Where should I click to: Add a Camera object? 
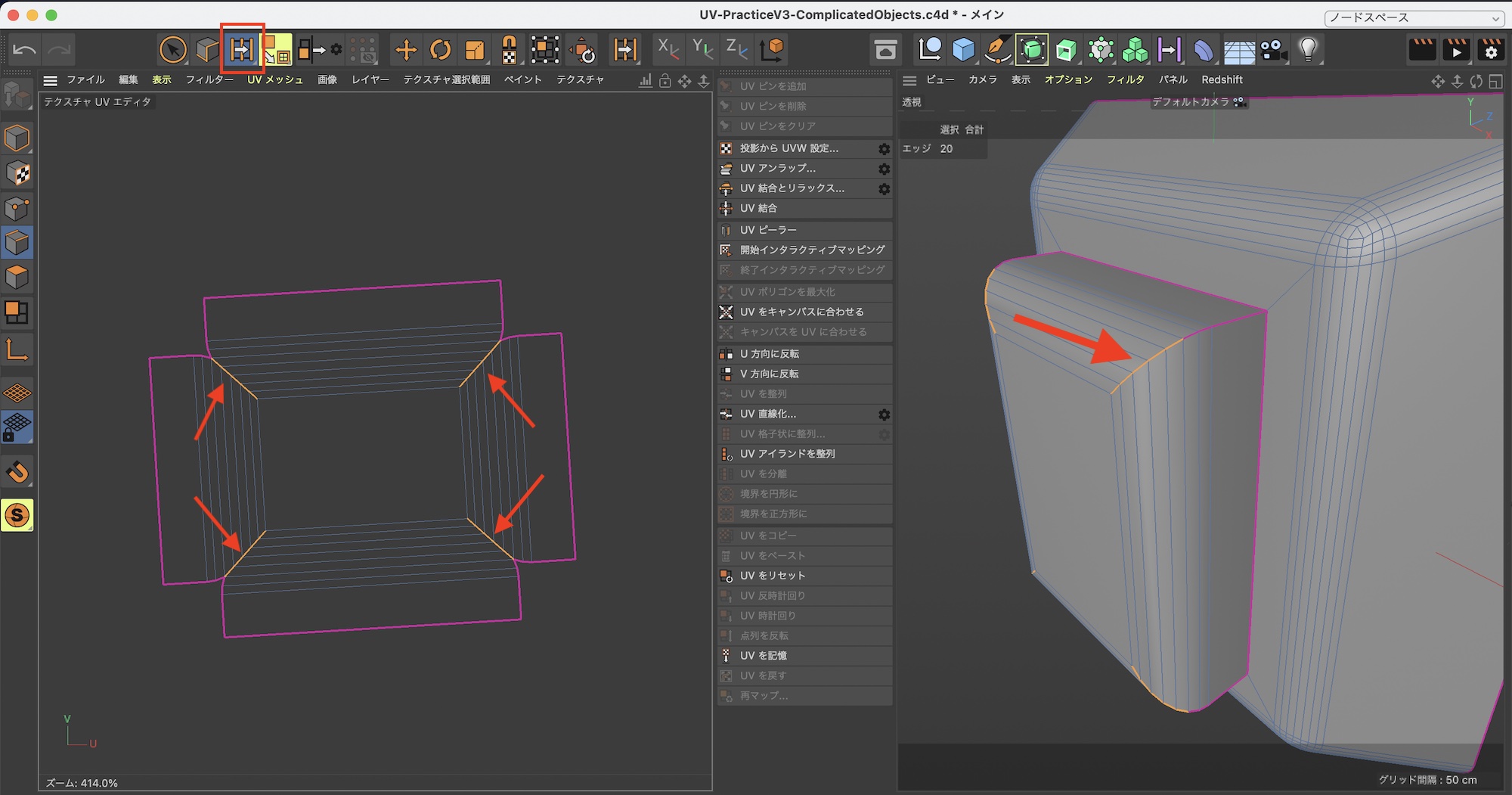click(x=1273, y=50)
